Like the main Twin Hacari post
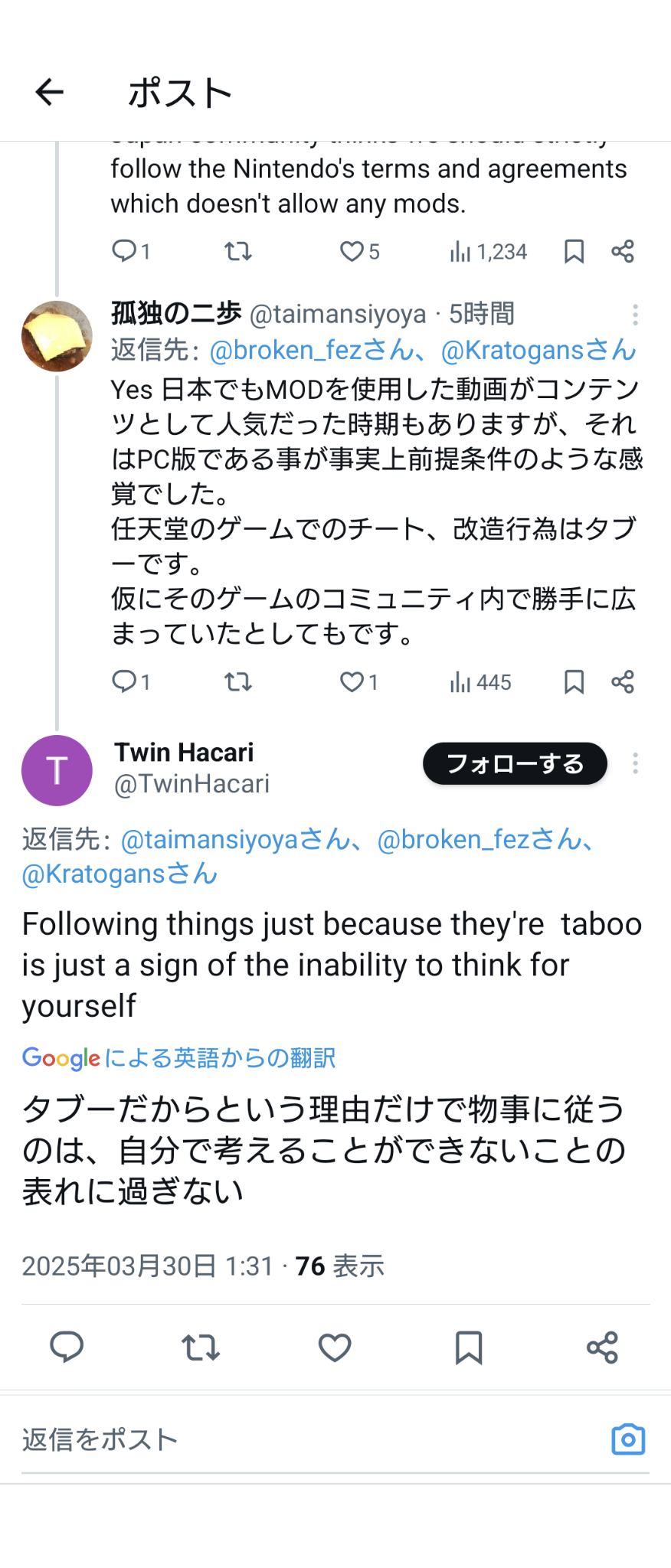The width and height of the screenshot is (671, 1568). click(x=335, y=1347)
